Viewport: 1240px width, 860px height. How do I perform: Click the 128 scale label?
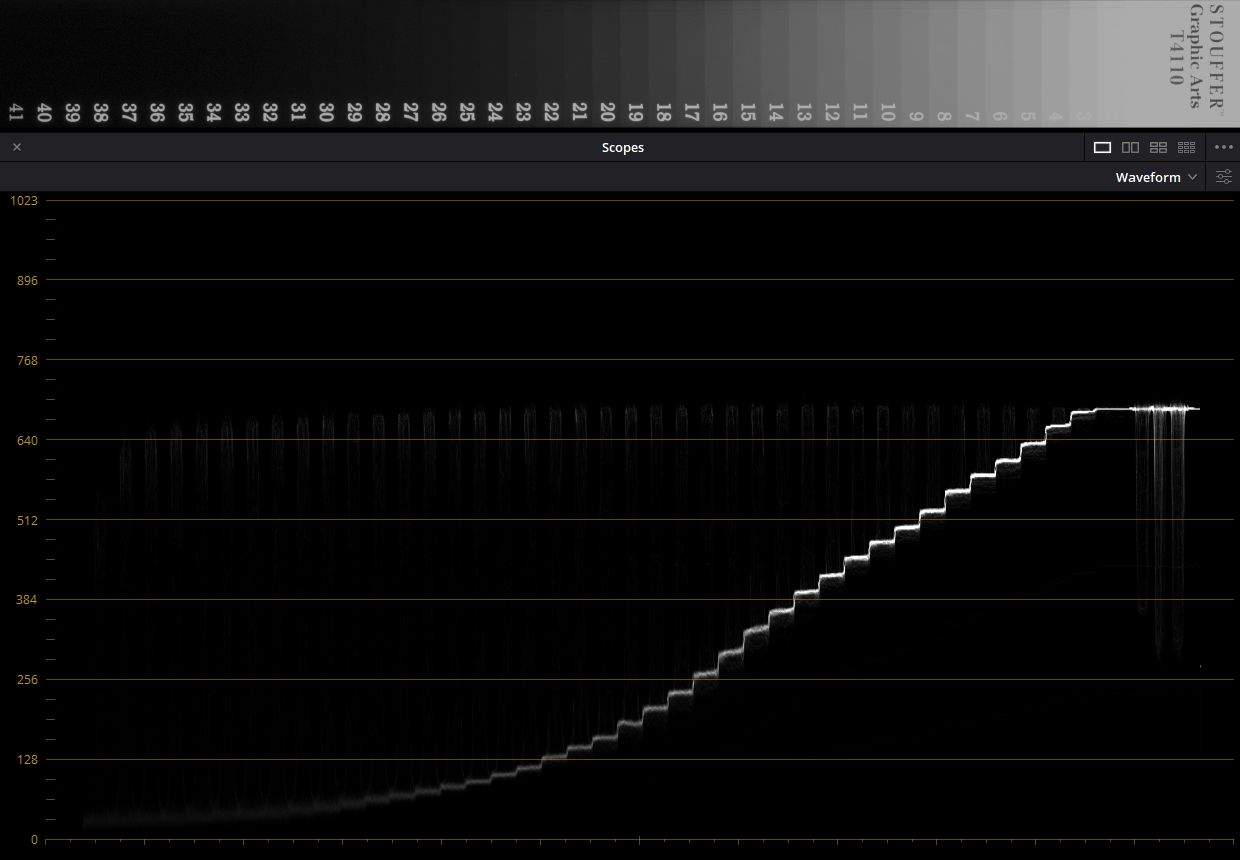point(27,760)
